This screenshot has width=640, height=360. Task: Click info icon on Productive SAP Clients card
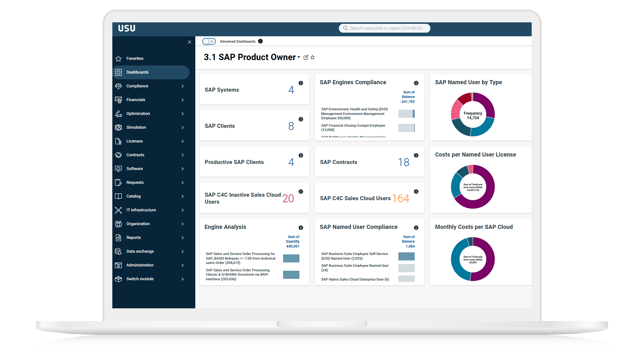coord(301,156)
